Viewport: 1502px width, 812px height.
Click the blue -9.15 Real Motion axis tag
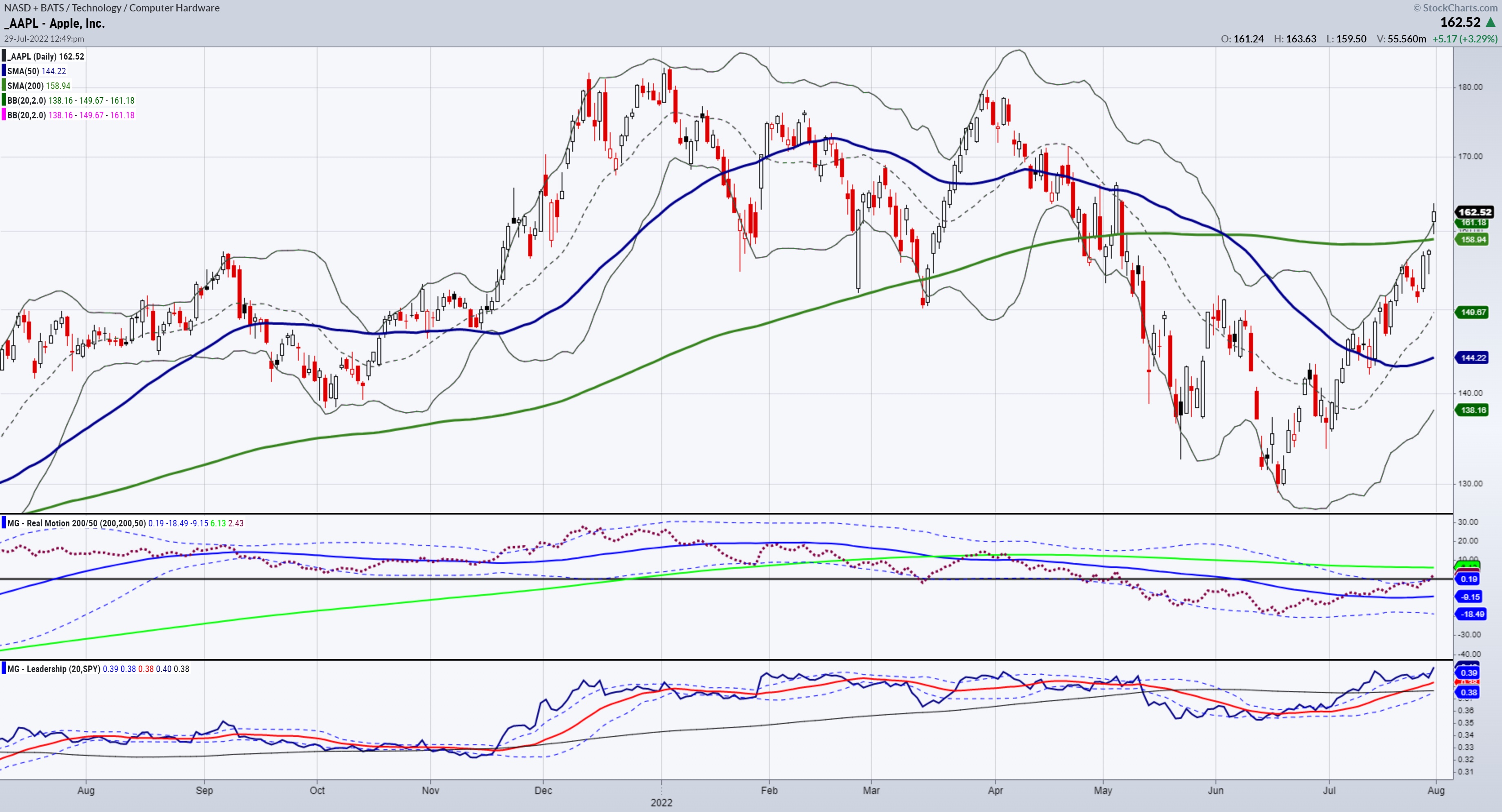1471,597
